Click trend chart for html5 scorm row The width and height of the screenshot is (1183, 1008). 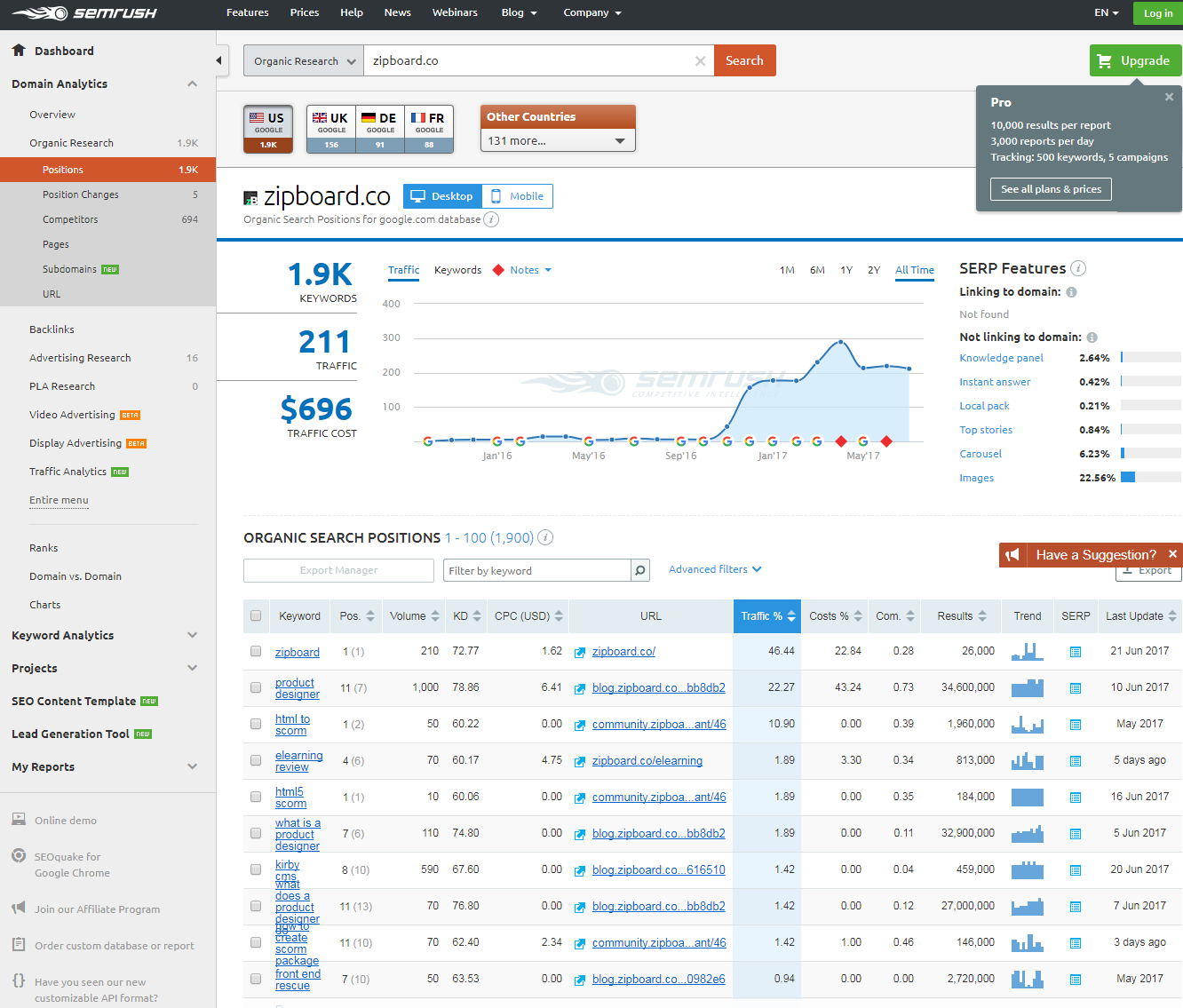tap(1028, 797)
